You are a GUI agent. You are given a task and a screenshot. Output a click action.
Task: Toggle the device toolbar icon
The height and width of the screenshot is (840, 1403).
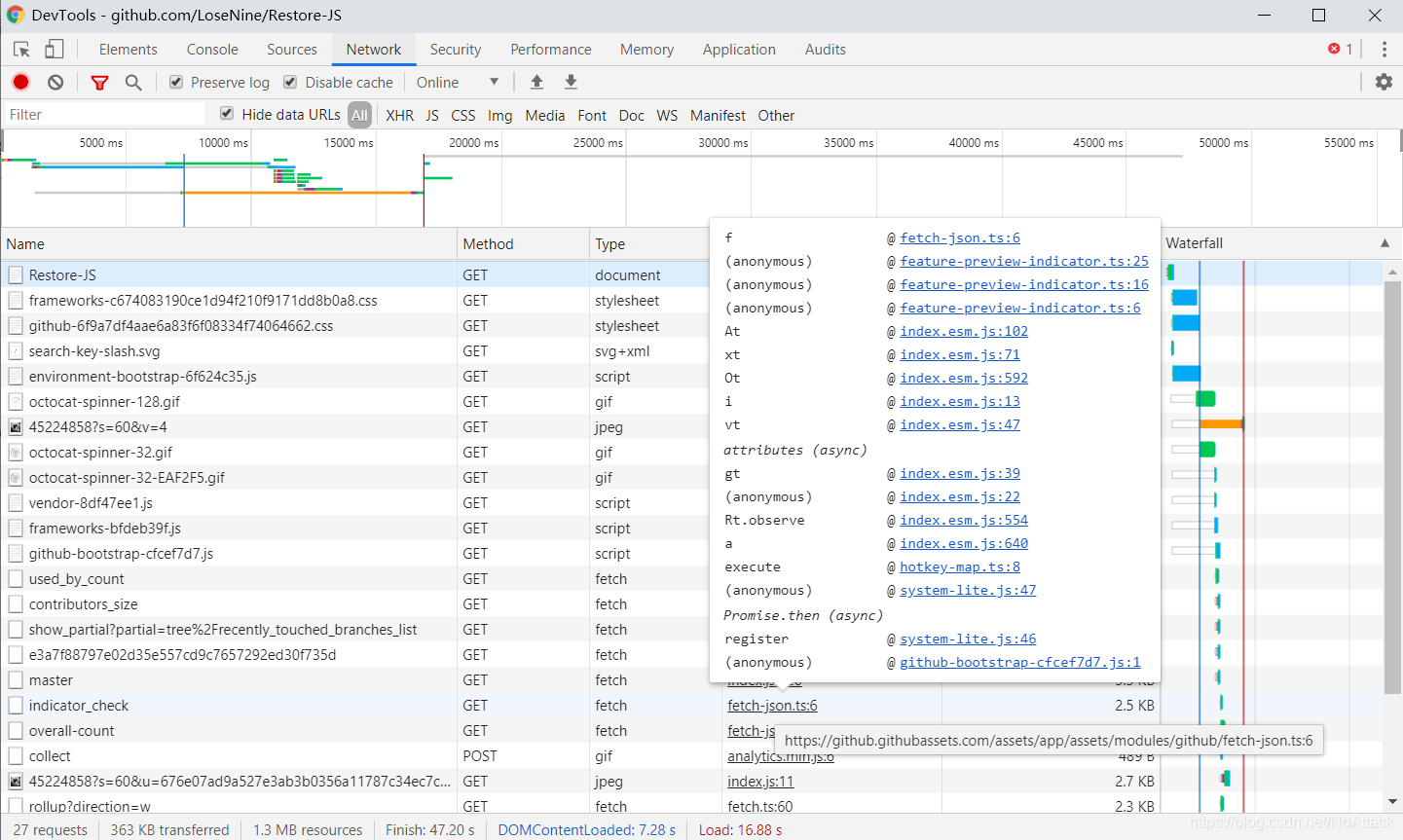[x=55, y=49]
